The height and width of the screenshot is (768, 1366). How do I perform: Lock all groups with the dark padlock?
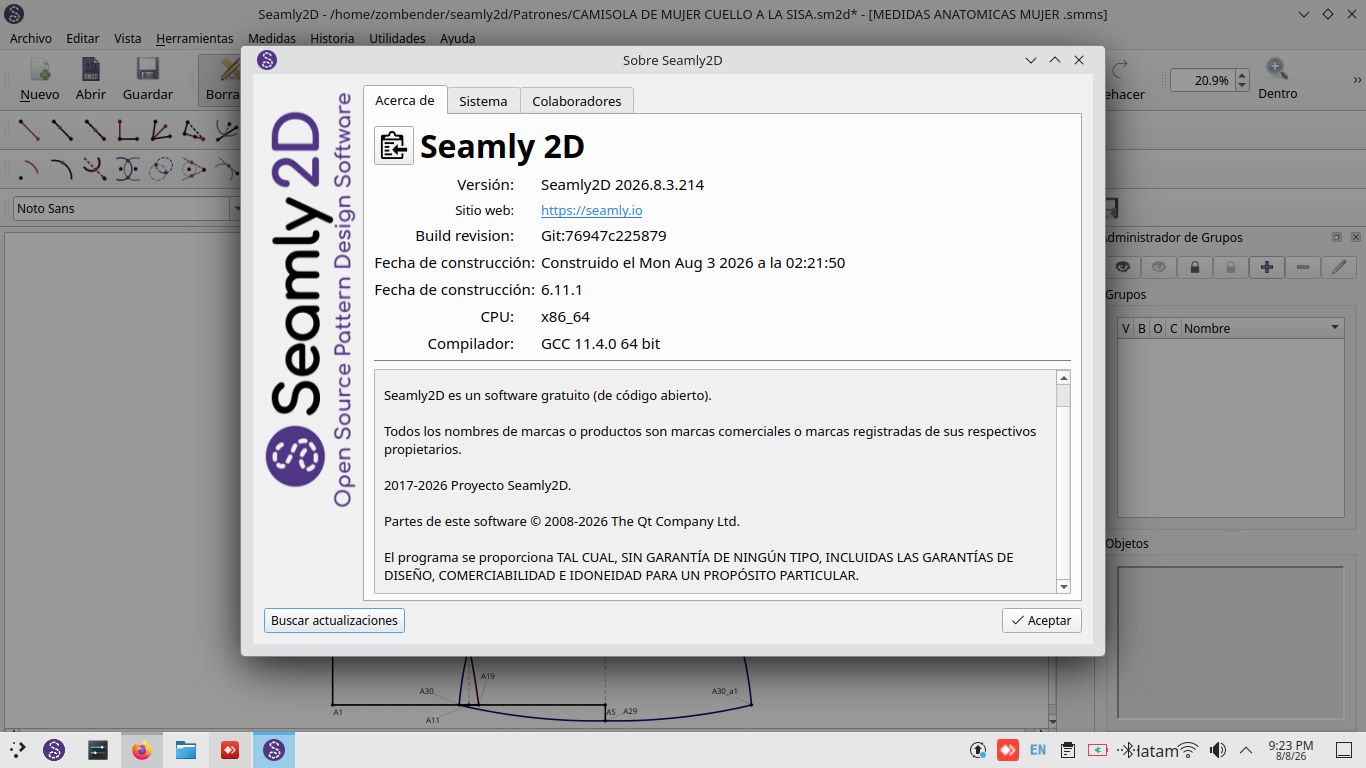(x=1195, y=267)
